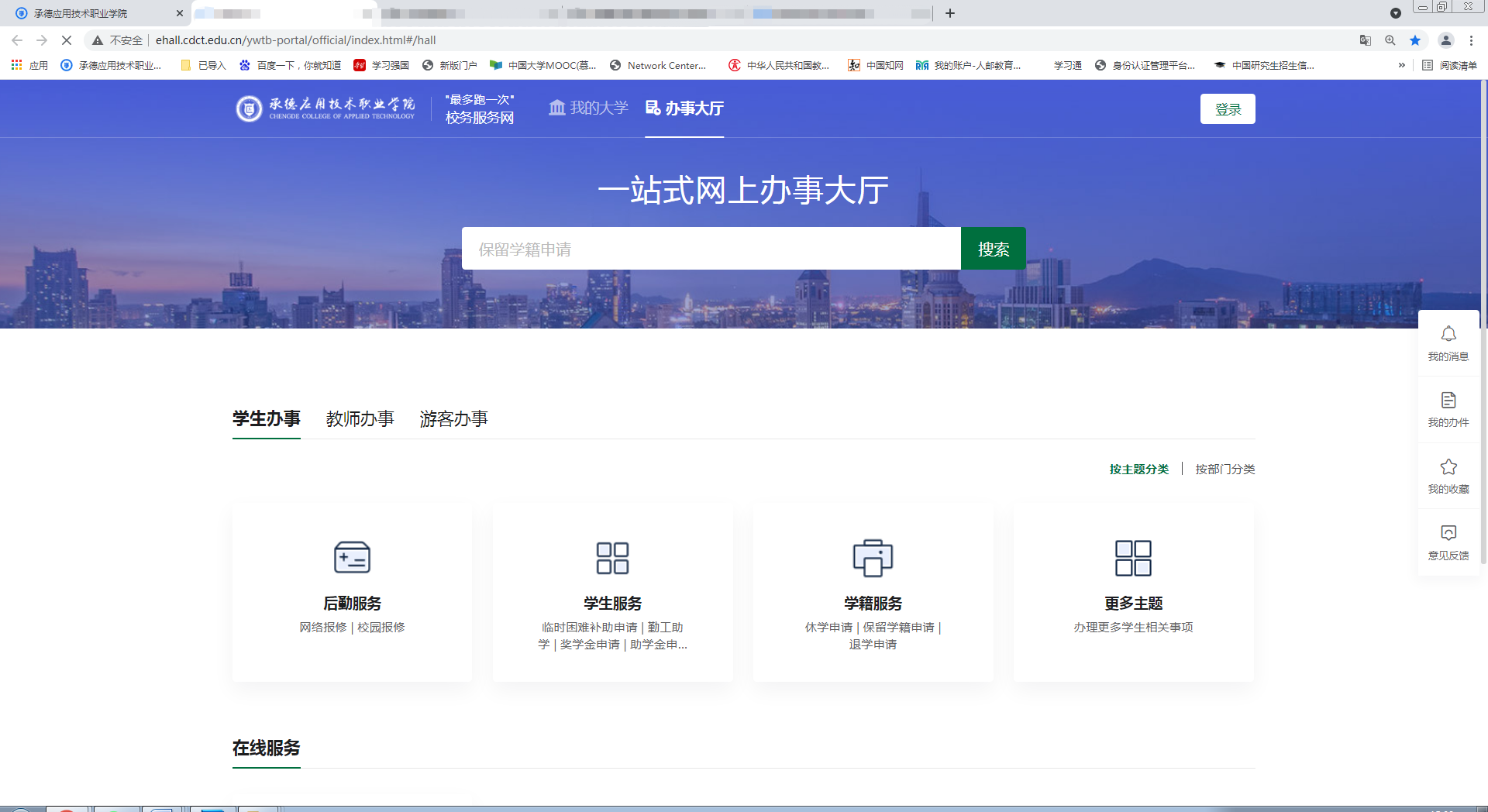Click the 更多主题 squares icon
Viewport: 1488px width, 812px height.
pyautogui.click(x=1133, y=558)
